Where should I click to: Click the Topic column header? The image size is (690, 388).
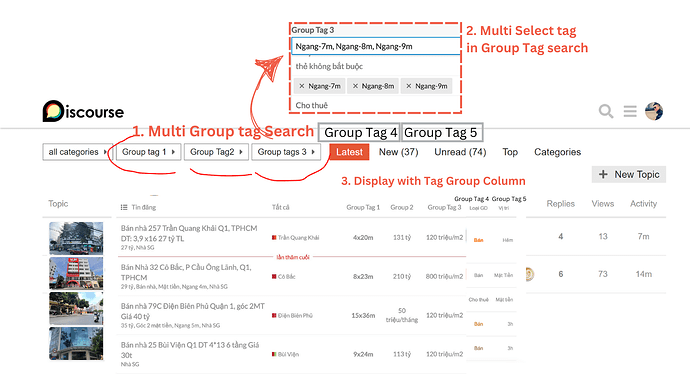click(x=58, y=204)
